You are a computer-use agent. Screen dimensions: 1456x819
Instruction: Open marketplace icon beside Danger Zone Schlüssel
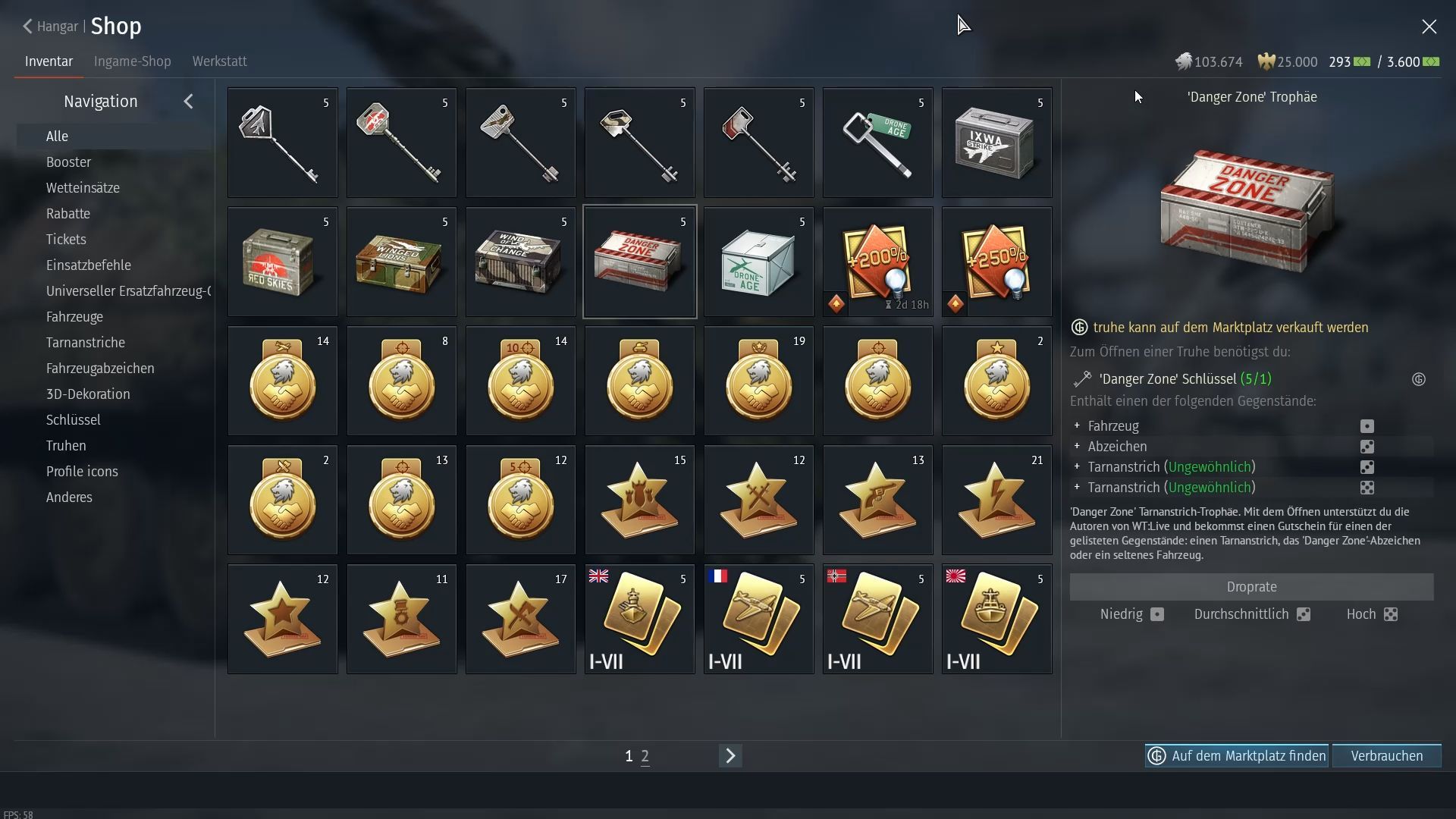(x=1419, y=379)
